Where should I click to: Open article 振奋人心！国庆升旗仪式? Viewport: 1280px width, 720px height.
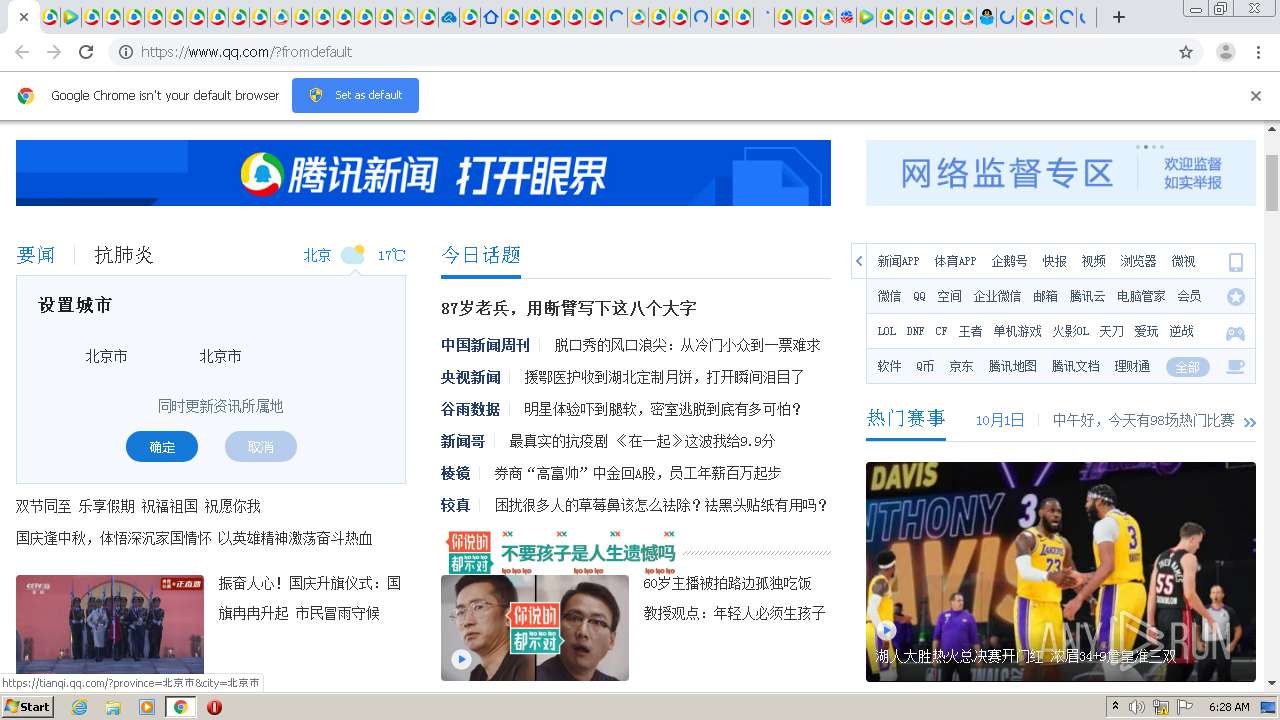310,597
